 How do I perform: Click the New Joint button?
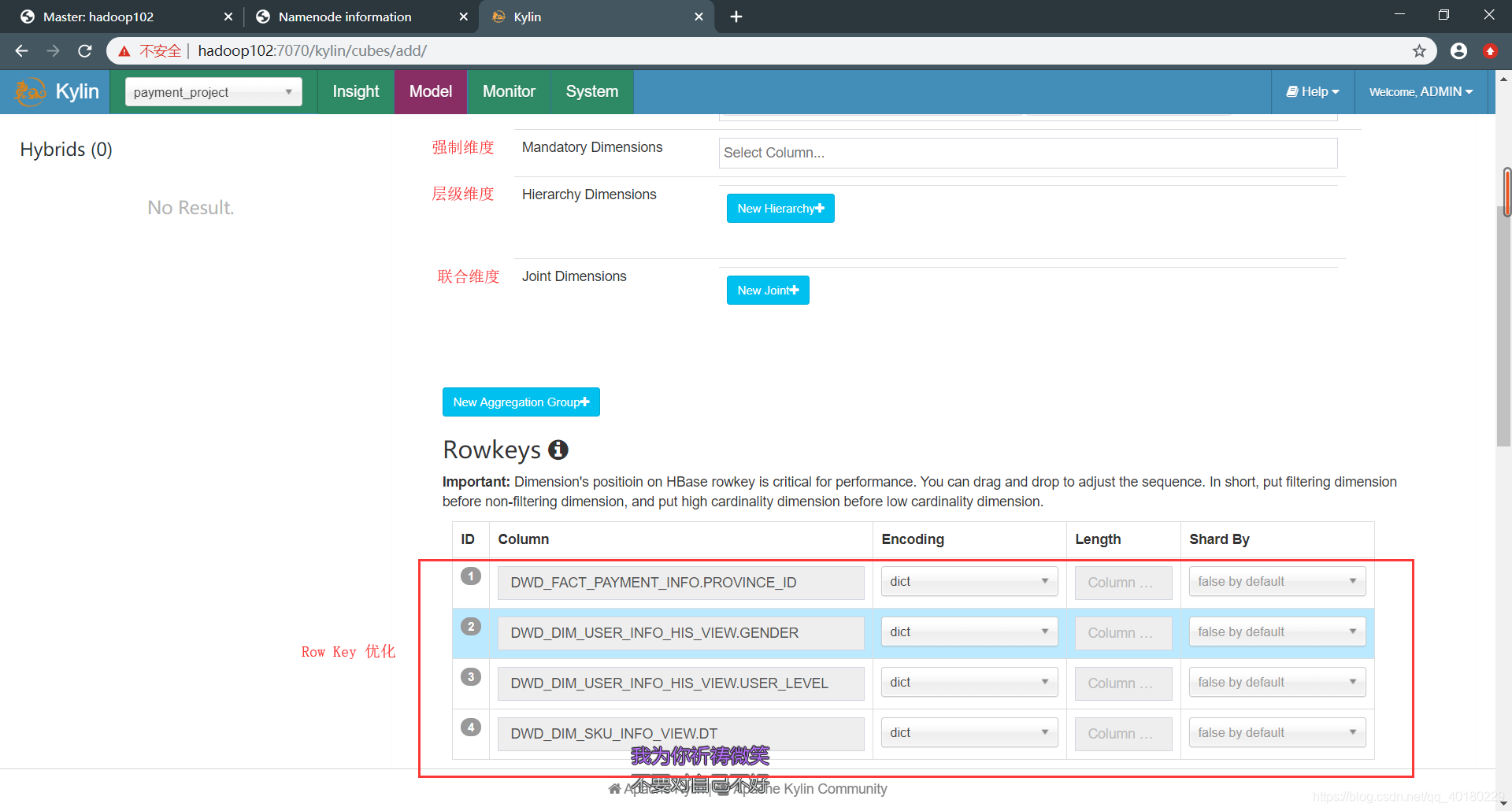pos(768,291)
